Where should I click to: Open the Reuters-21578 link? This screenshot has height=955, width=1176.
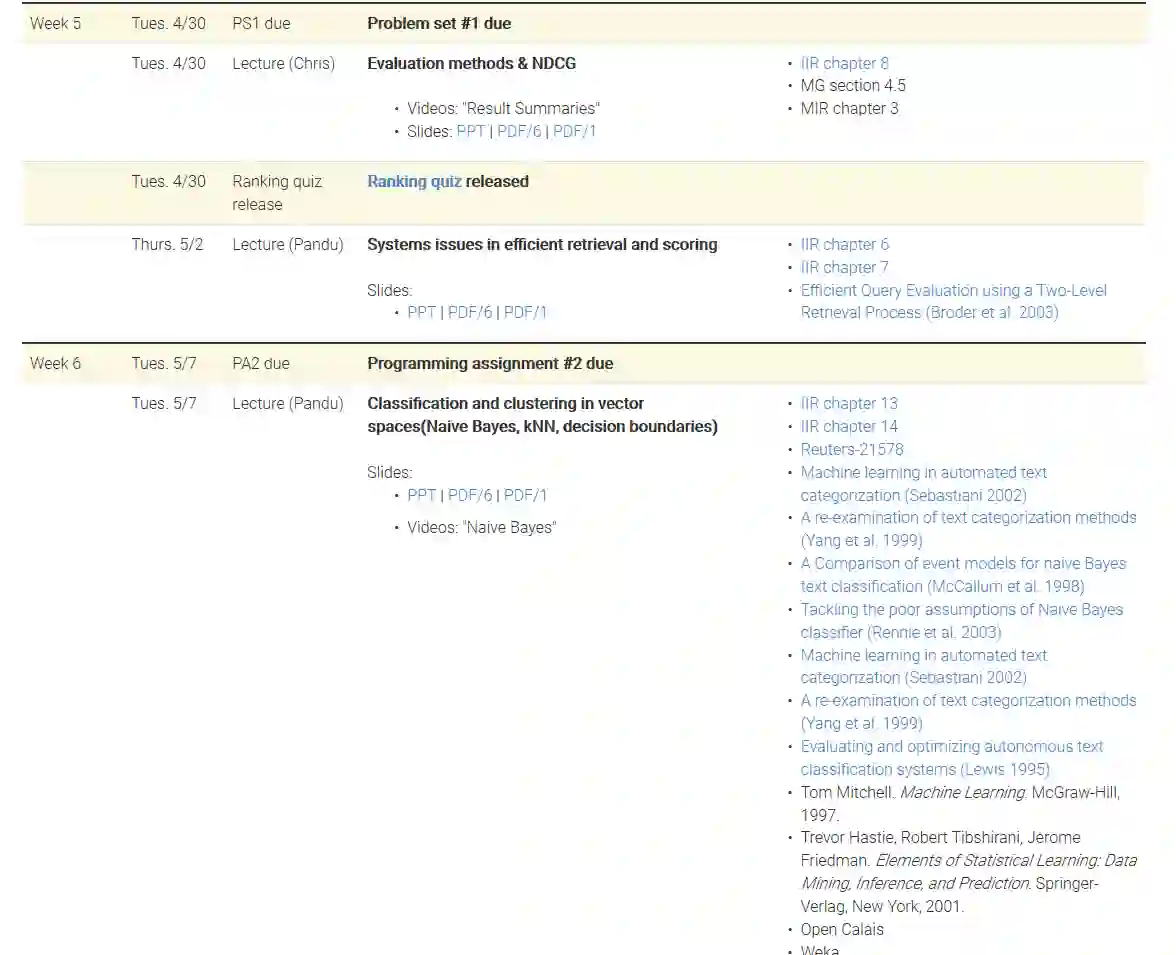point(851,450)
